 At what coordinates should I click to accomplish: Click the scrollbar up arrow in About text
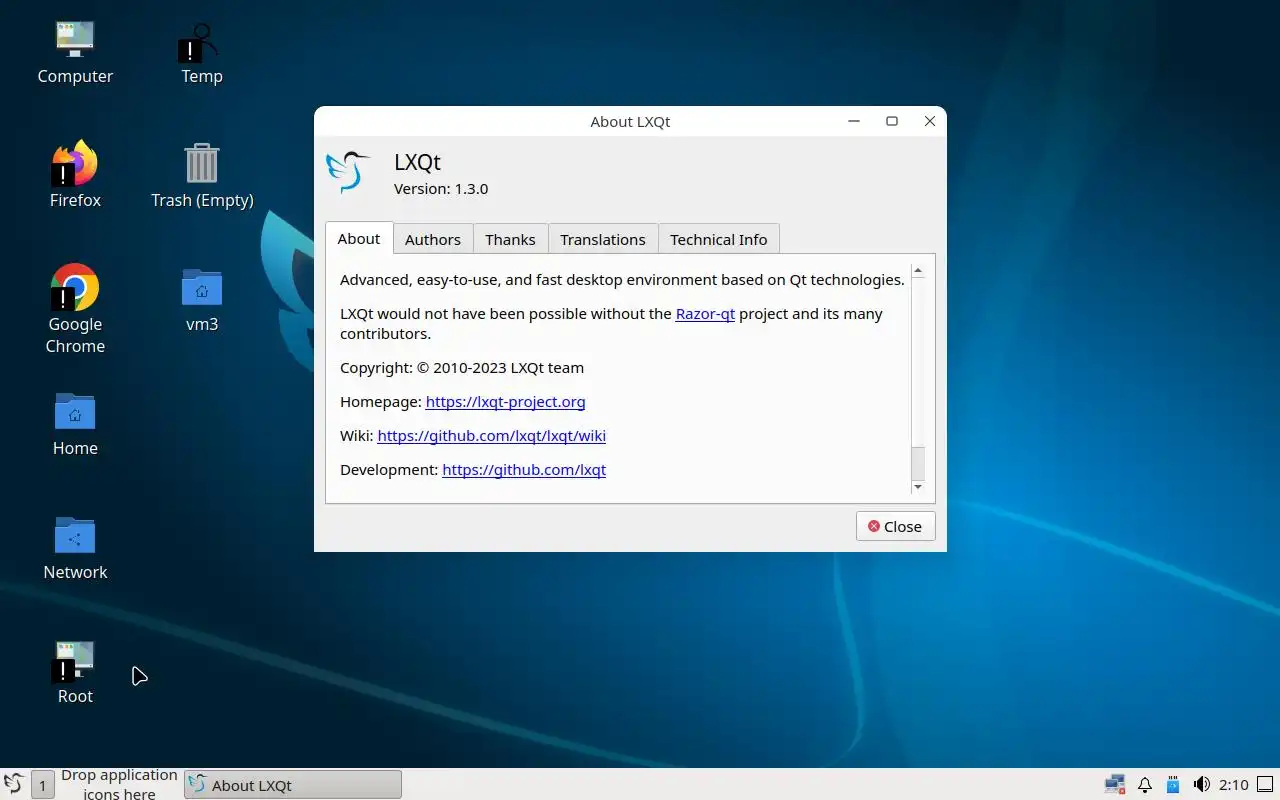[x=918, y=271]
